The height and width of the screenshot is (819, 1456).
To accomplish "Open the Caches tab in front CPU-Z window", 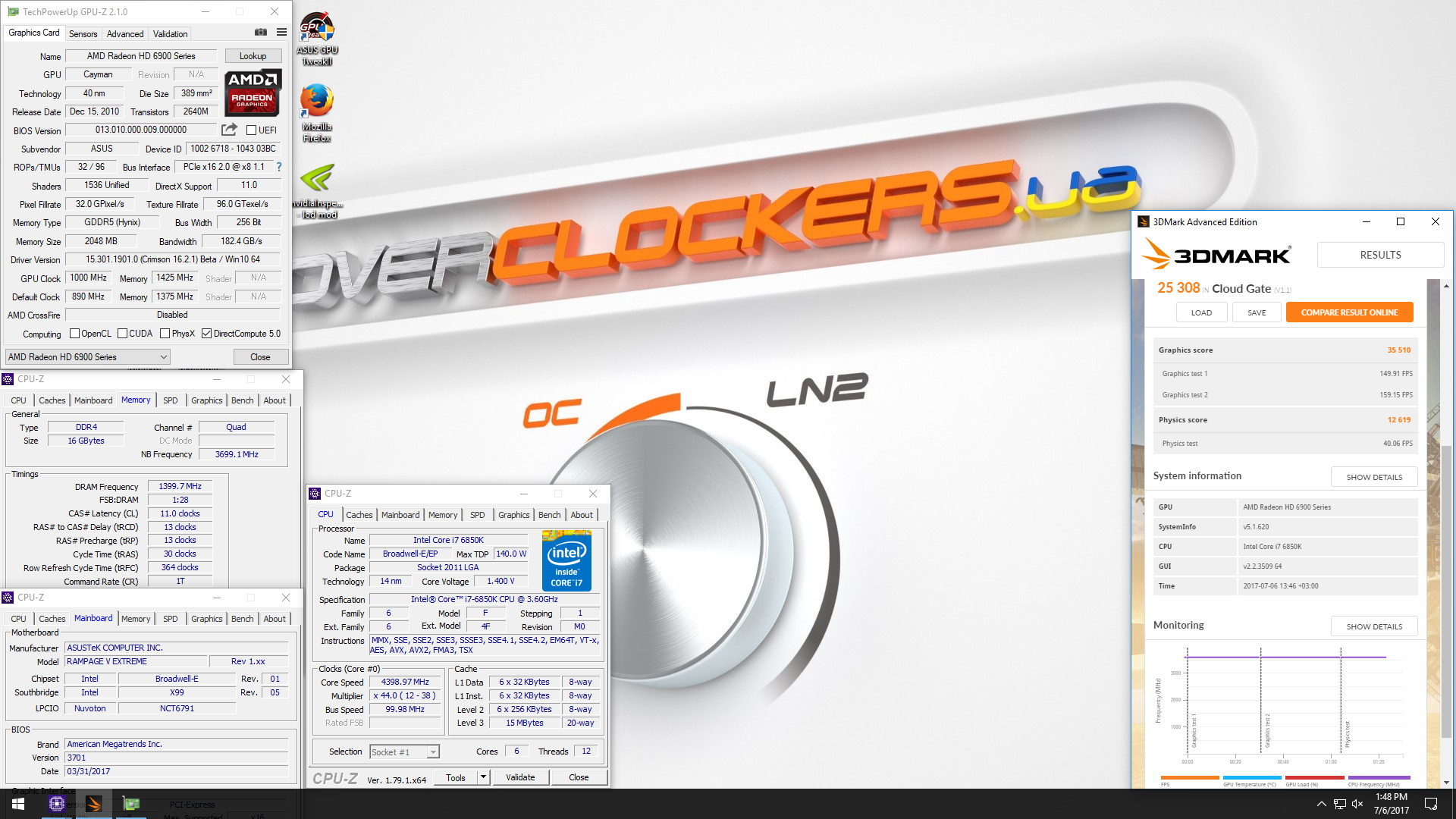I will (x=359, y=515).
